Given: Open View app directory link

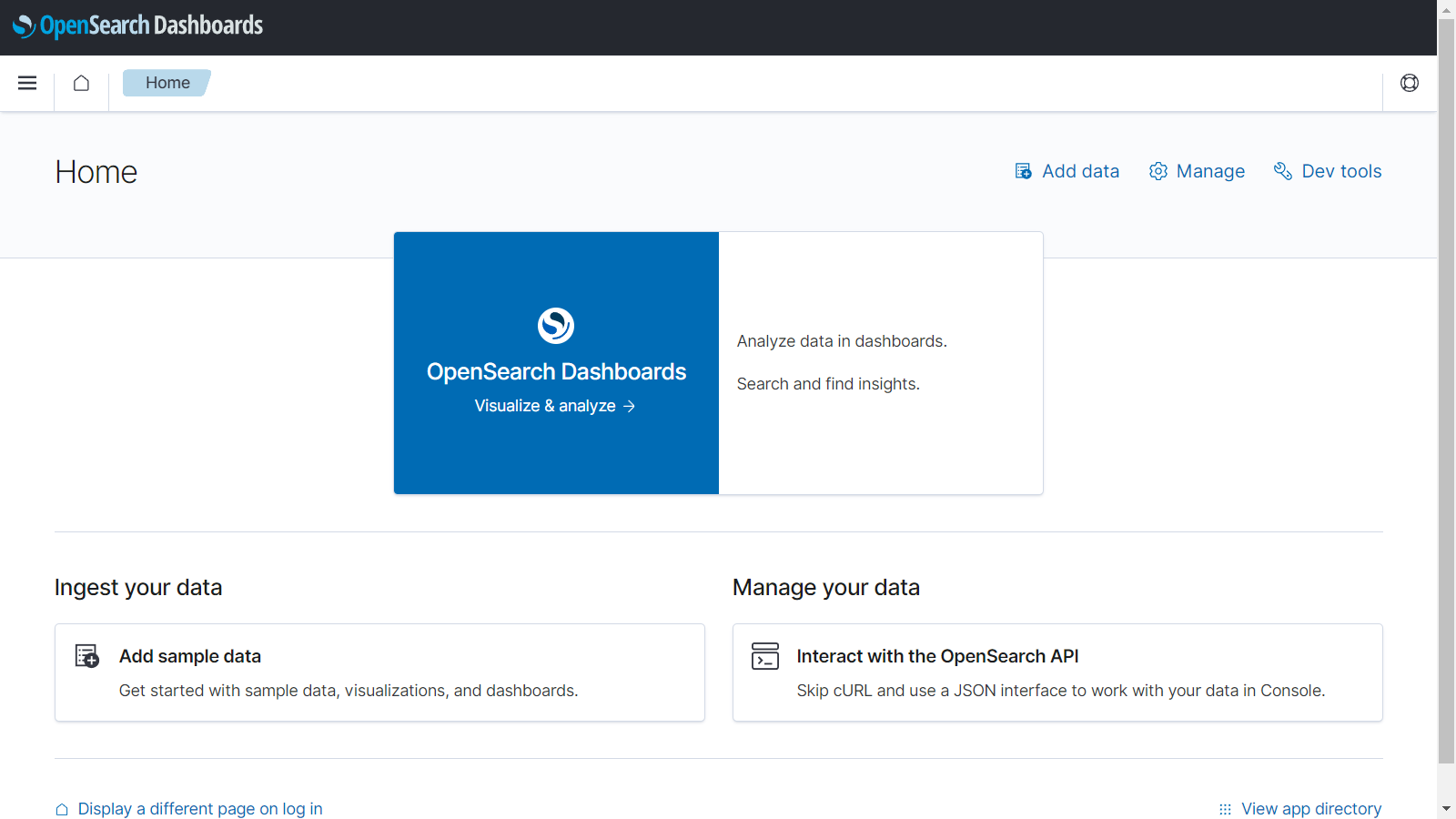Looking at the screenshot, I should pos(1310,809).
